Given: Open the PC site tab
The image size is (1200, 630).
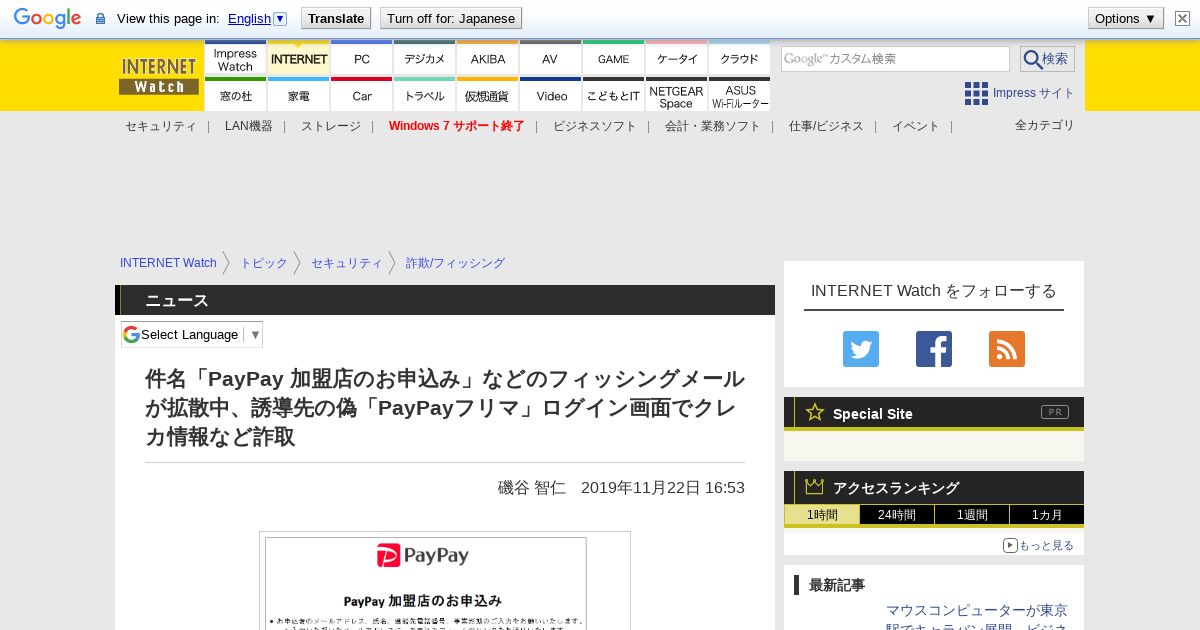Looking at the screenshot, I should click(x=362, y=60).
